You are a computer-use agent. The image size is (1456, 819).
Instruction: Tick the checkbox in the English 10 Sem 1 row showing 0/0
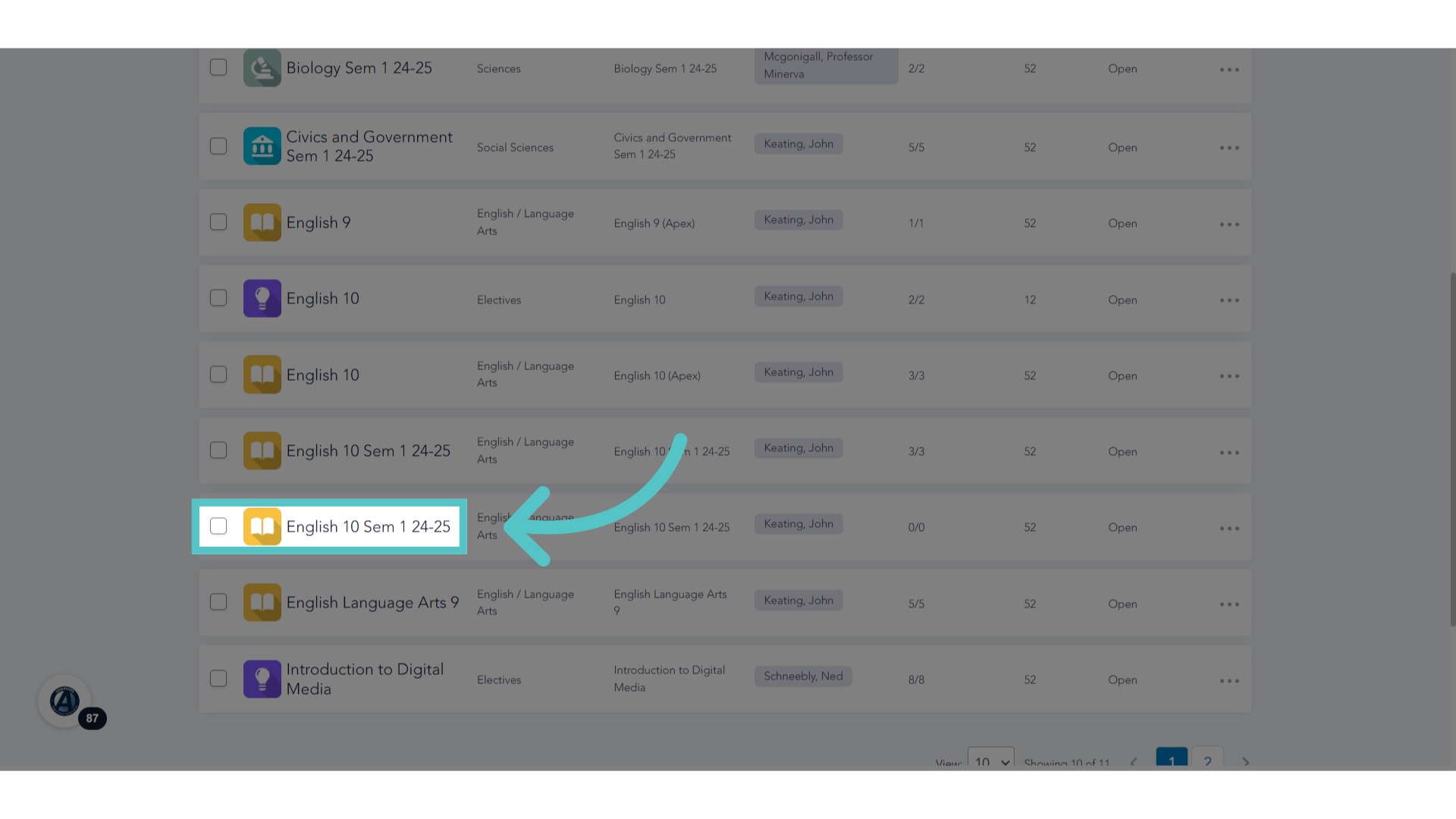(x=218, y=526)
